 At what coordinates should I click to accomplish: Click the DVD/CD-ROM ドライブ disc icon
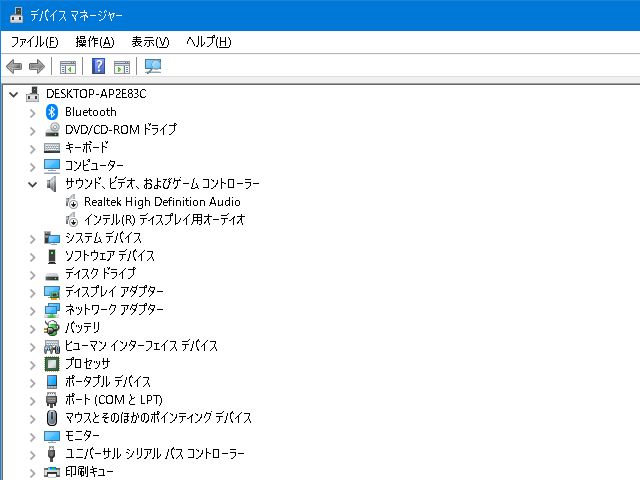coord(53,130)
